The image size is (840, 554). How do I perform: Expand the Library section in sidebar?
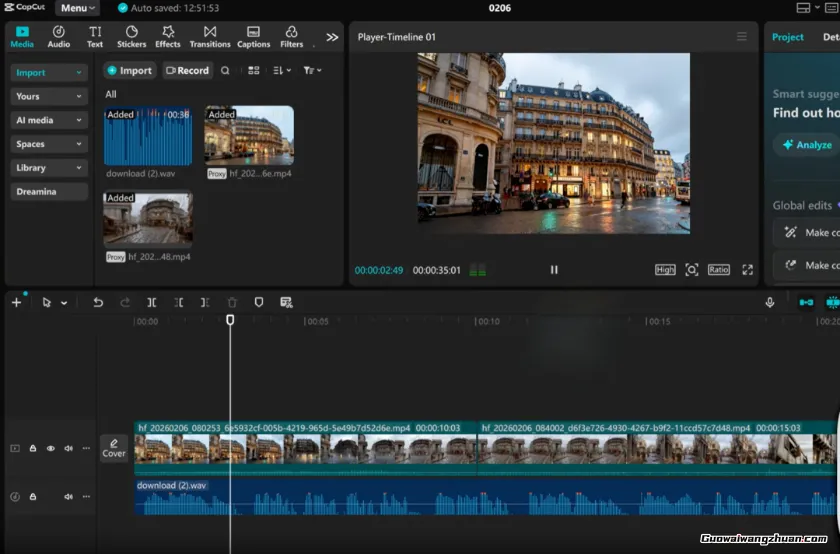click(x=49, y=168)
